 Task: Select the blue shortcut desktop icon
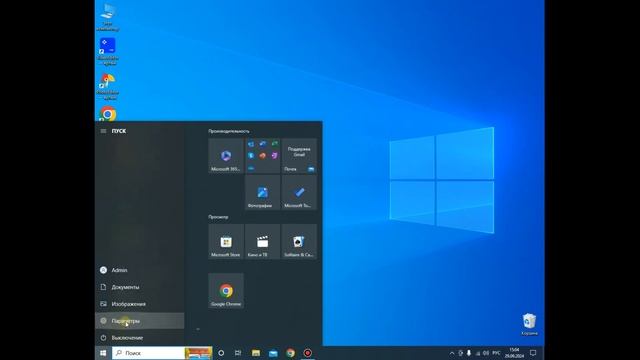tap(108, 51)
